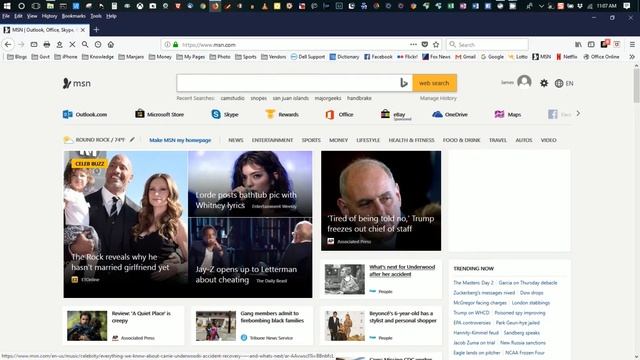Image resolution: width=640 pixels, height=360 pixels.
Task: Open trending topic 'The Masters Day 2'
Action: (473, 282)
